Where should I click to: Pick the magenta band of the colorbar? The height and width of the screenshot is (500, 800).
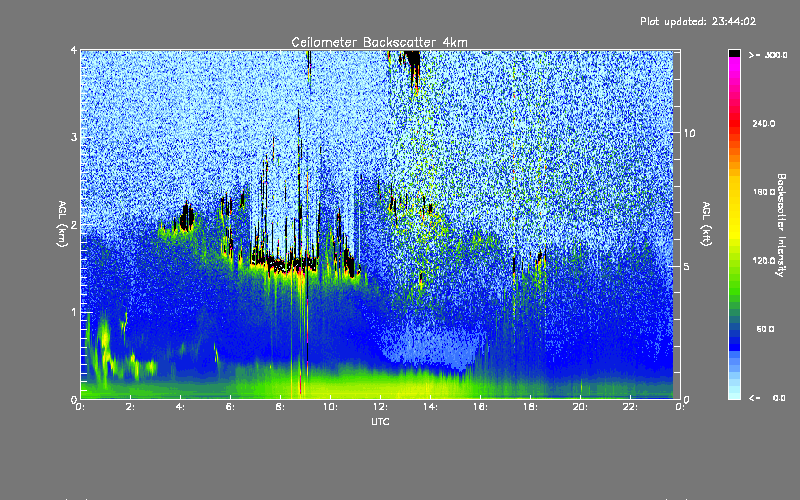pos(734,62)
